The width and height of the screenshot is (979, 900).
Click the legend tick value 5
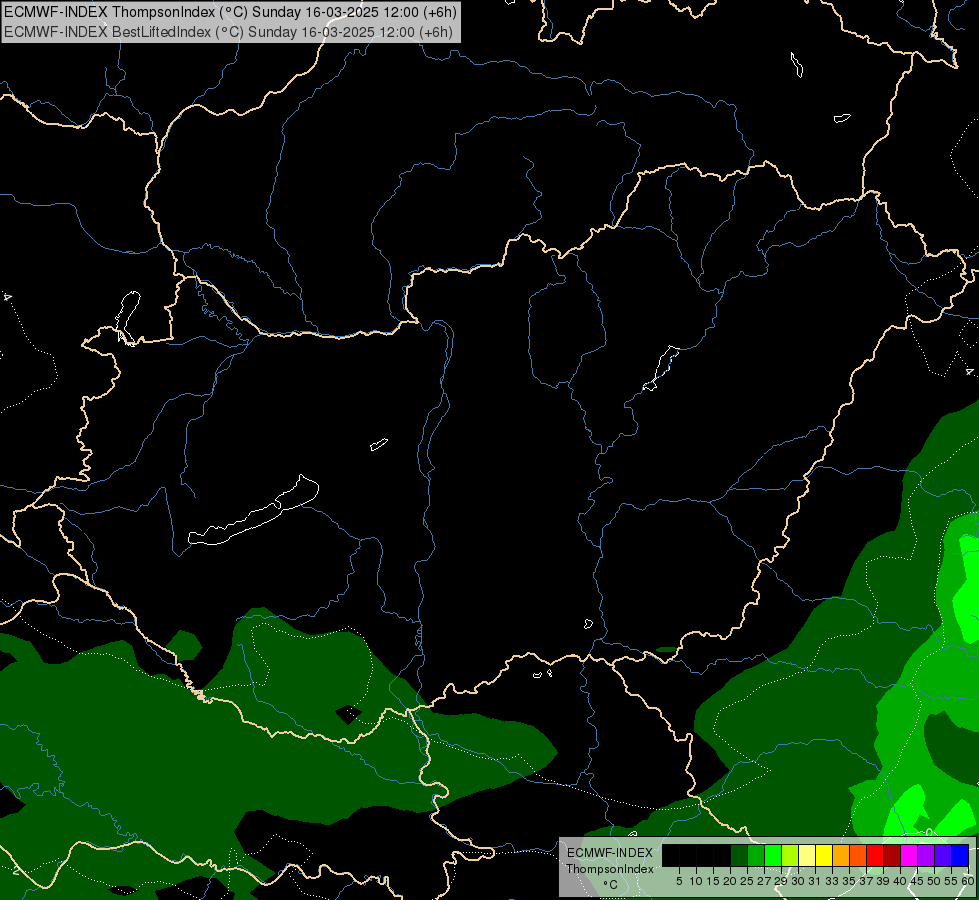679,881
